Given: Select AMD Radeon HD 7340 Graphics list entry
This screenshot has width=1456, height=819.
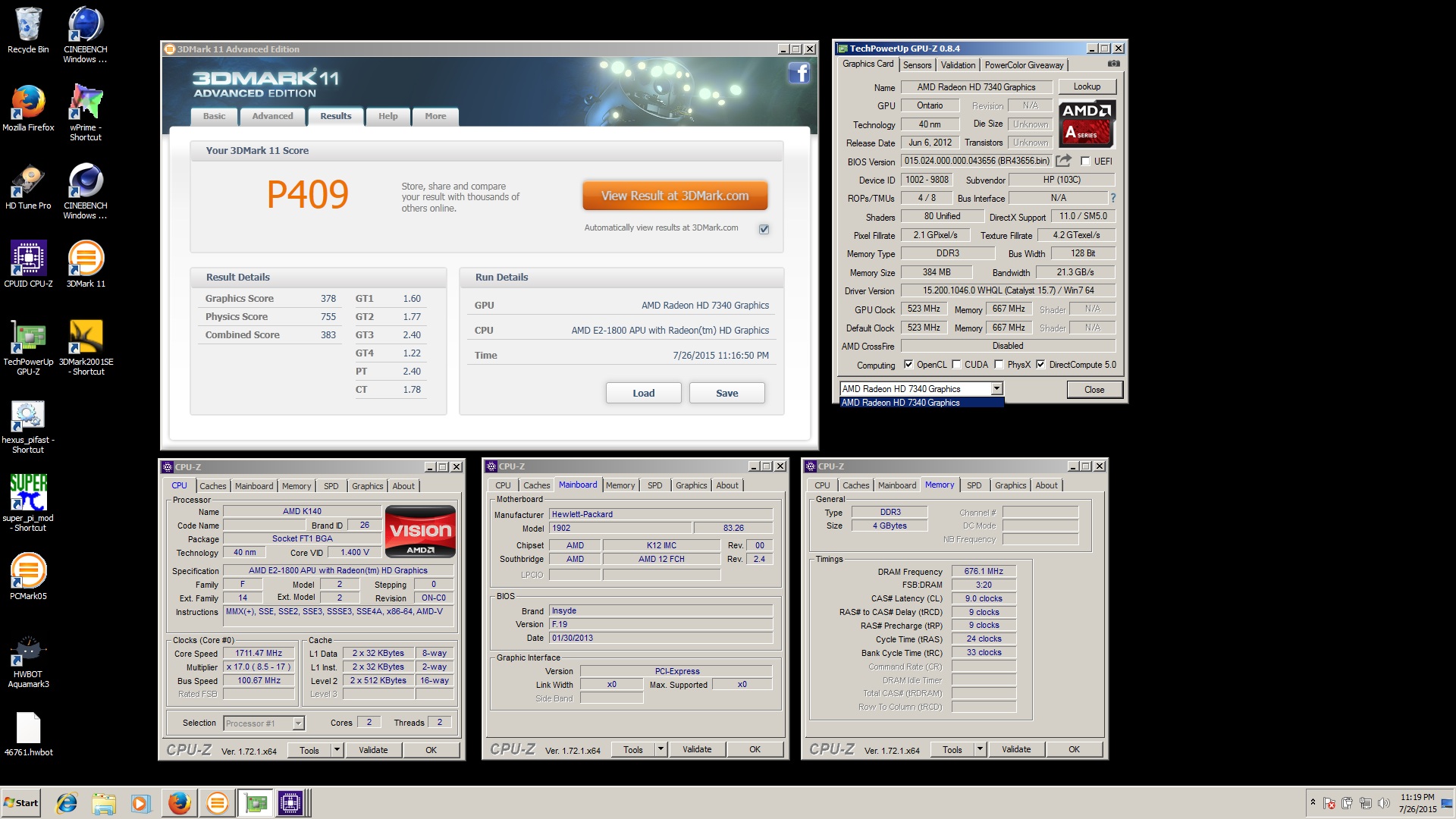Looking at the screenshot, I should (x=921, y=403).
